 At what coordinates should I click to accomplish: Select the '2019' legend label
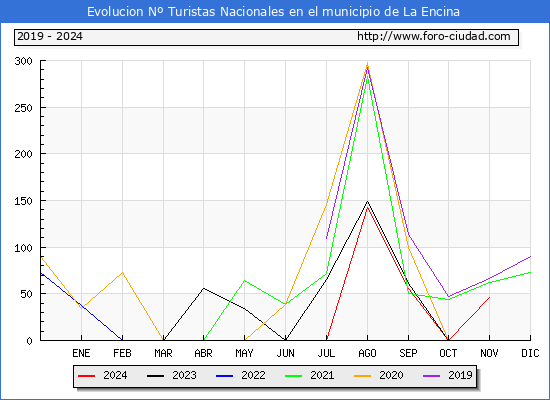460,375
